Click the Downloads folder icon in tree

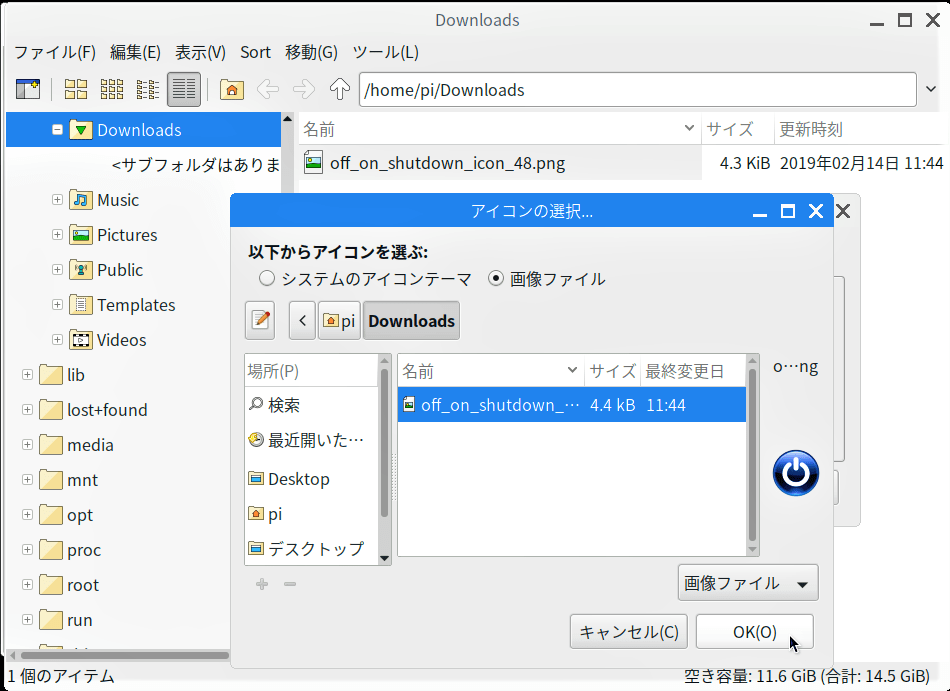pos(81,130)
